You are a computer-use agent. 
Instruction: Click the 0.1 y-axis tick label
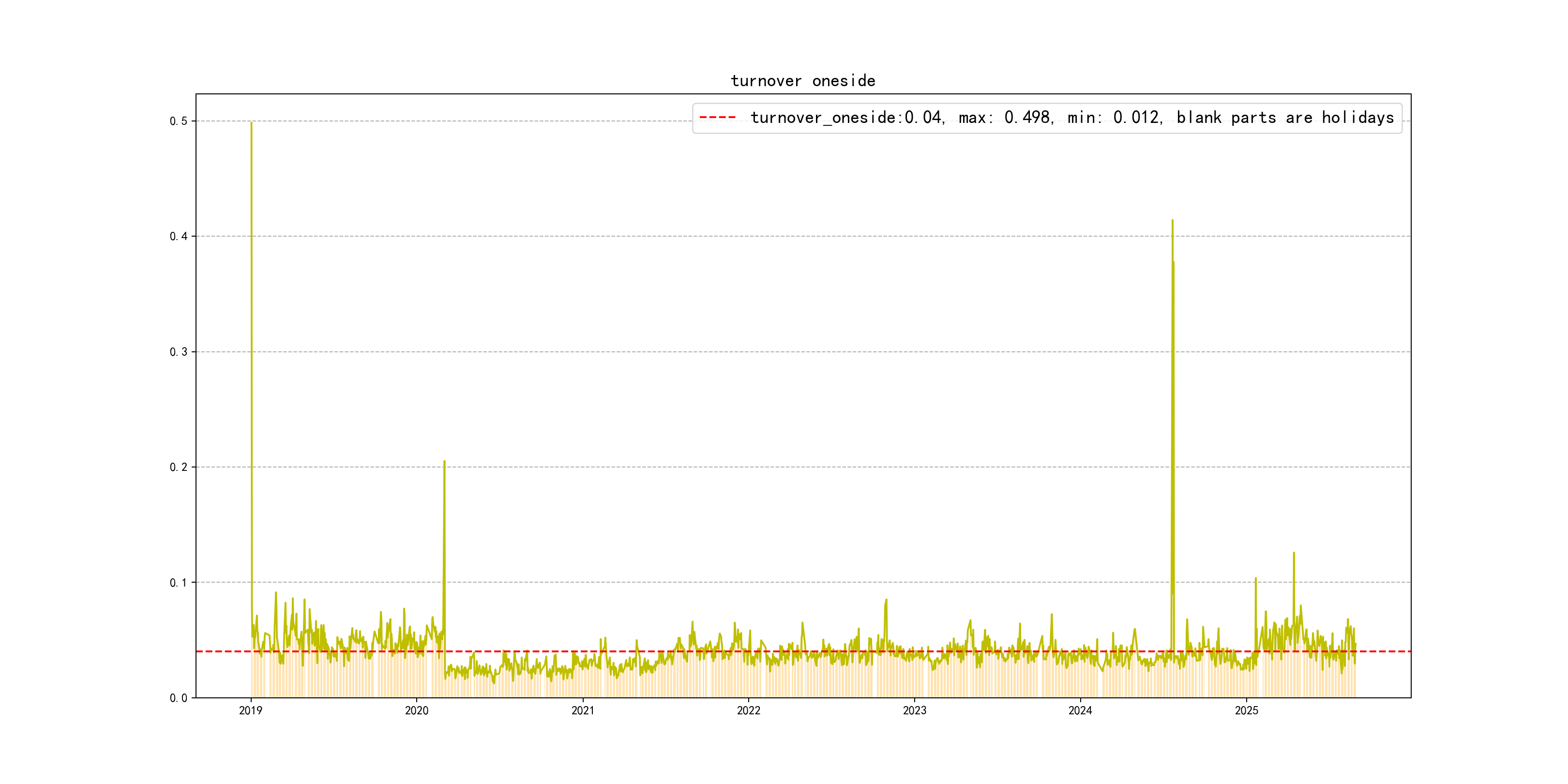pyautogui.click(x=179, y=583)
